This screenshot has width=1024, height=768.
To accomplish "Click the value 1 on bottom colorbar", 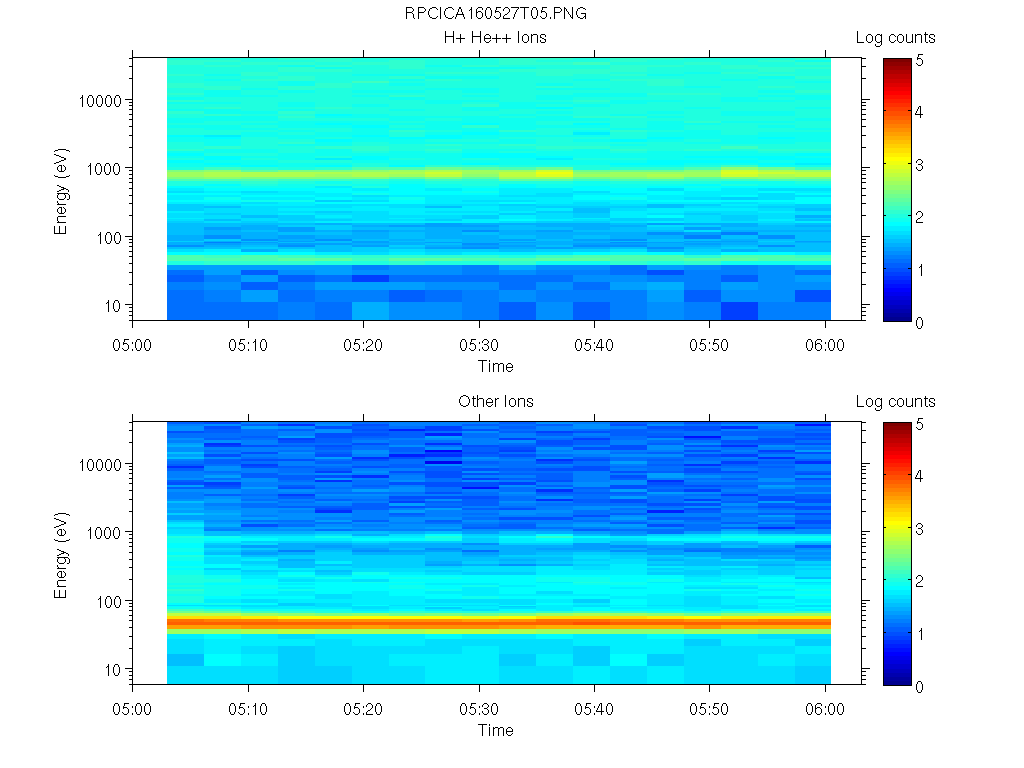I will pyautogui.click(x=920, y=633).
